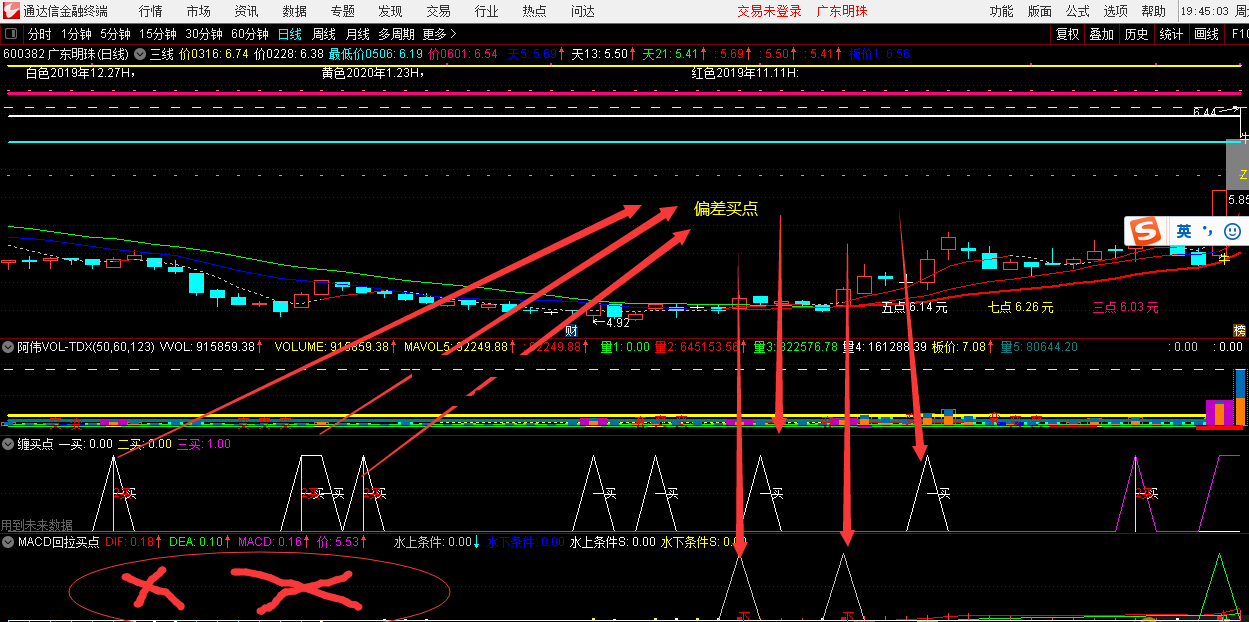The width and height of the screenshot is (1249, 622).
Task: Switch Sogou input language with 英 icon
Action: click(x=1184, y=231)
